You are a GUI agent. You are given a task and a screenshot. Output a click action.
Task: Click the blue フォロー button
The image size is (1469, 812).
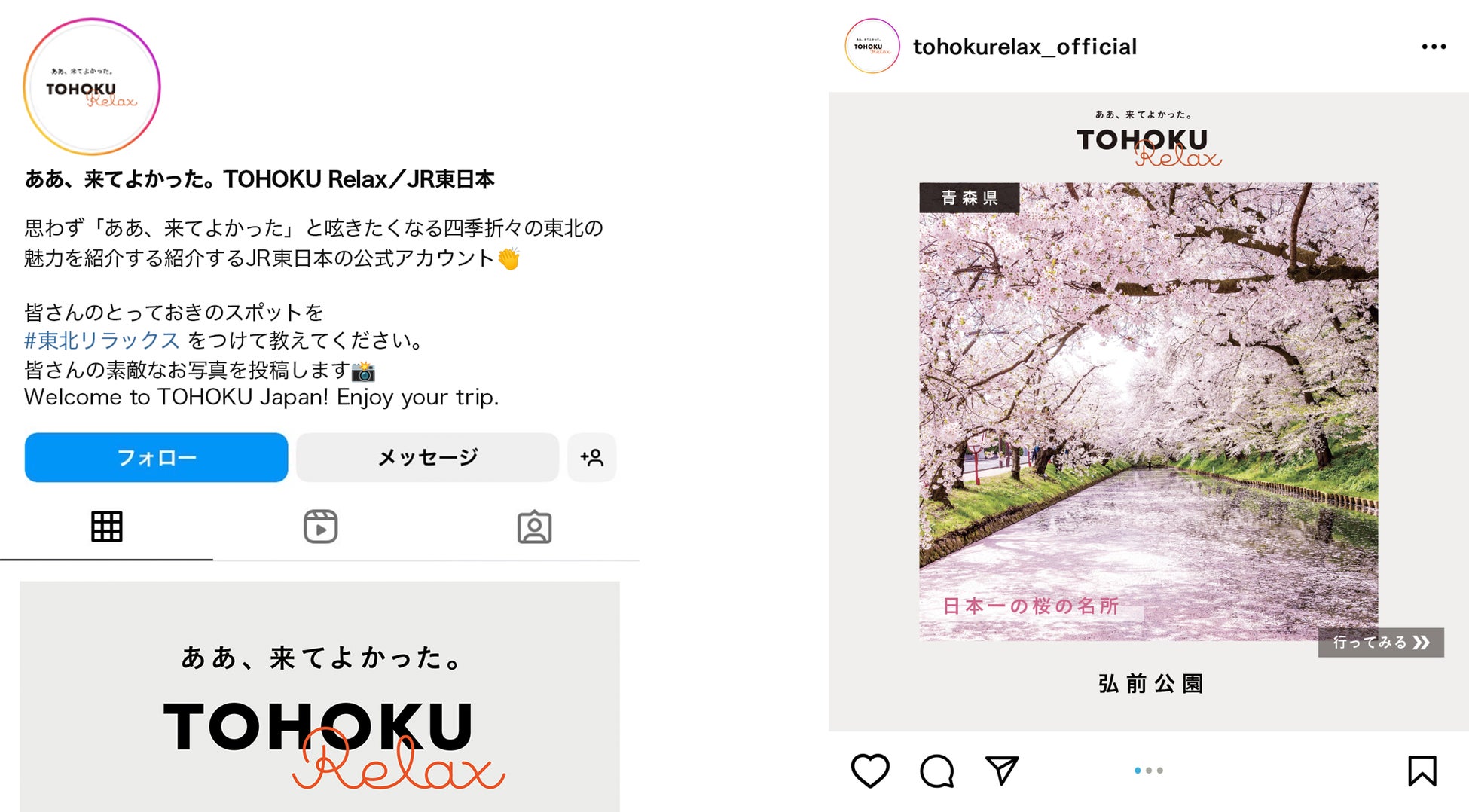pos(156,457)
